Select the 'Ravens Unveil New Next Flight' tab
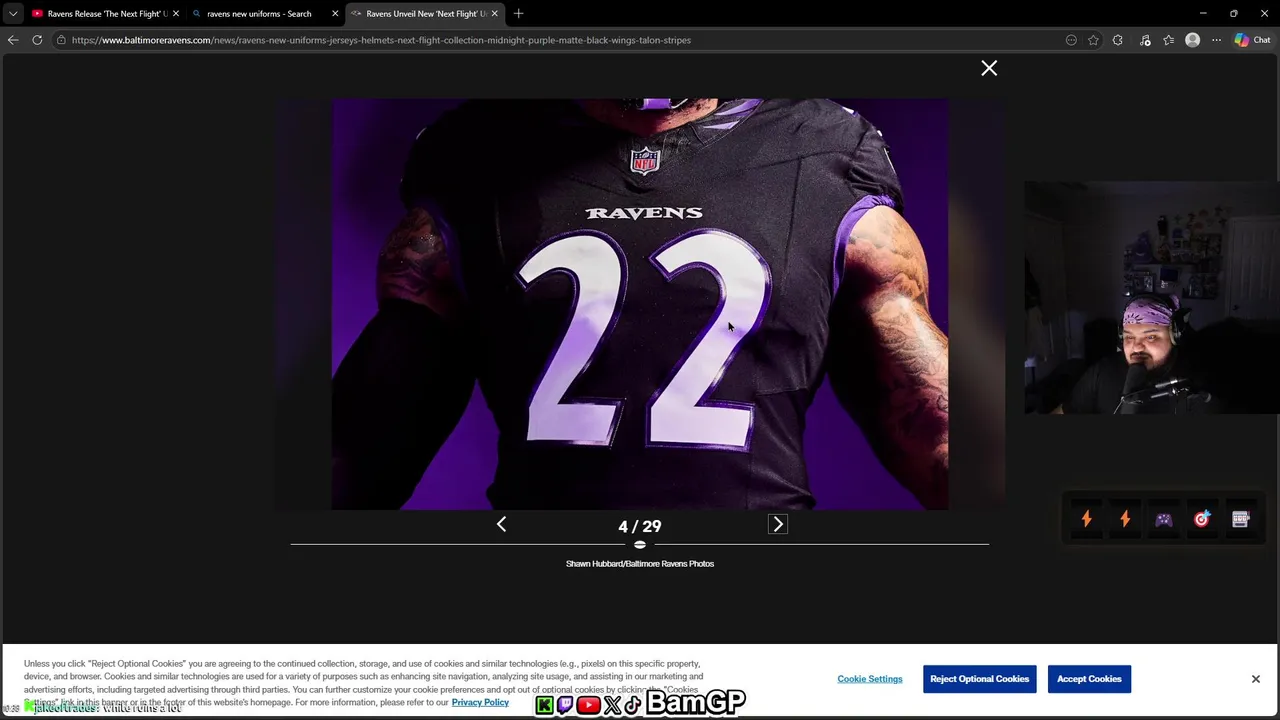1280x720 pixels. pyautogui.click(x=425, y=14)
